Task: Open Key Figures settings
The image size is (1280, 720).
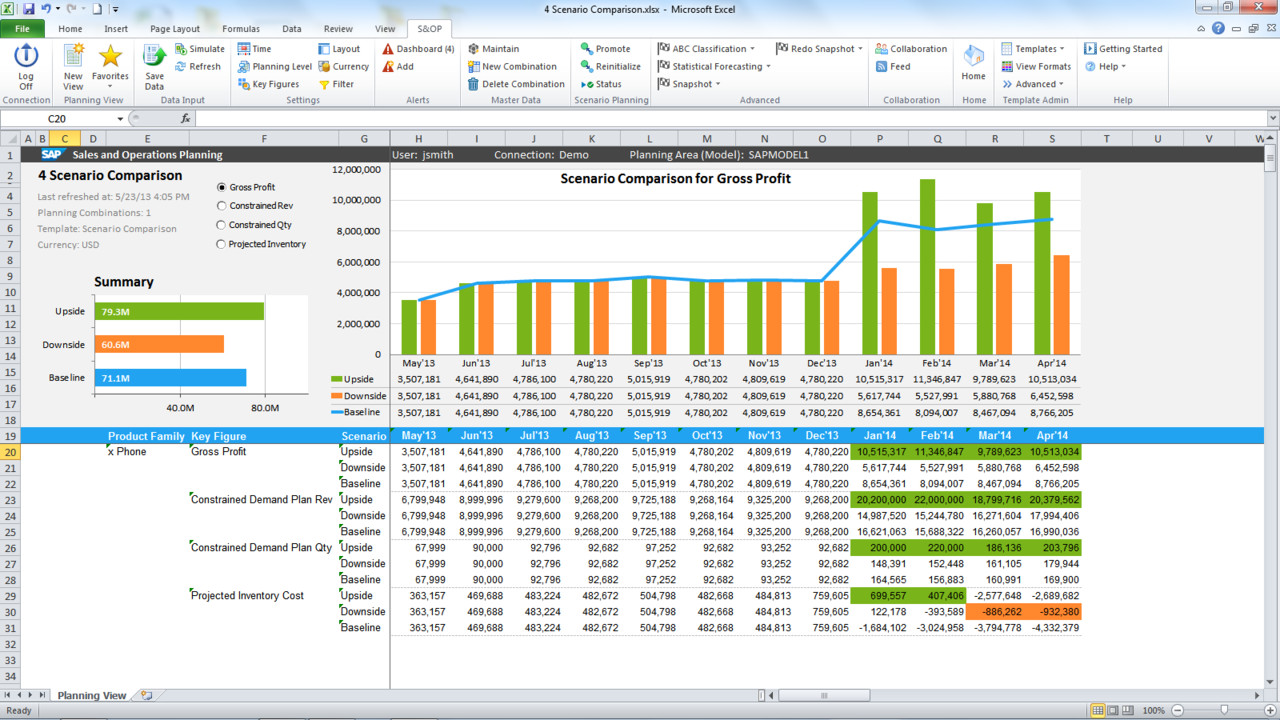Action: point(268,85)
